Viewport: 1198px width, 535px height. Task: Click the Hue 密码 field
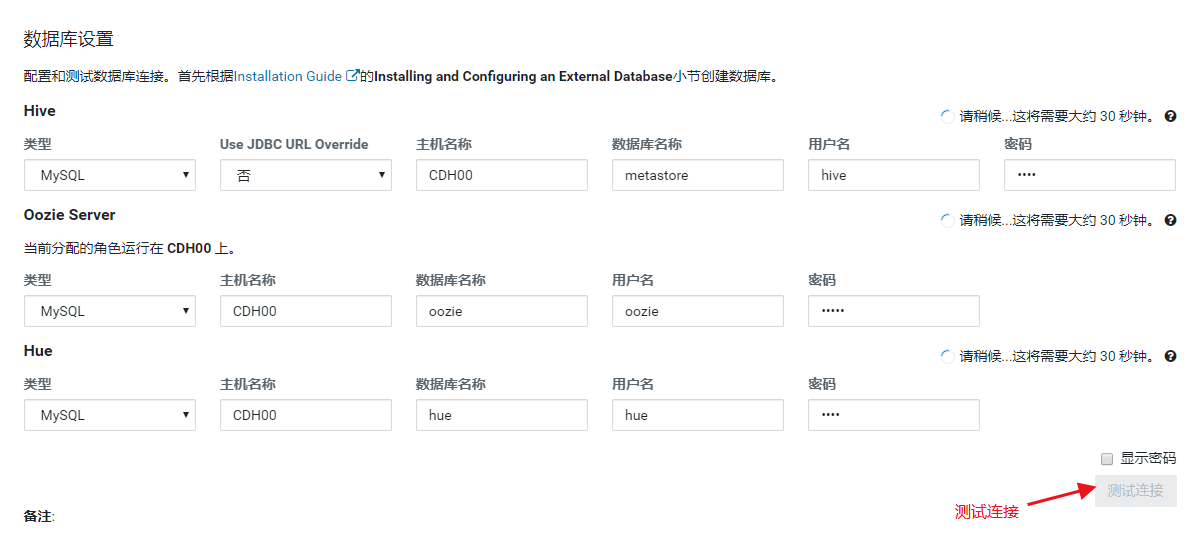click(x=894, y=415)
